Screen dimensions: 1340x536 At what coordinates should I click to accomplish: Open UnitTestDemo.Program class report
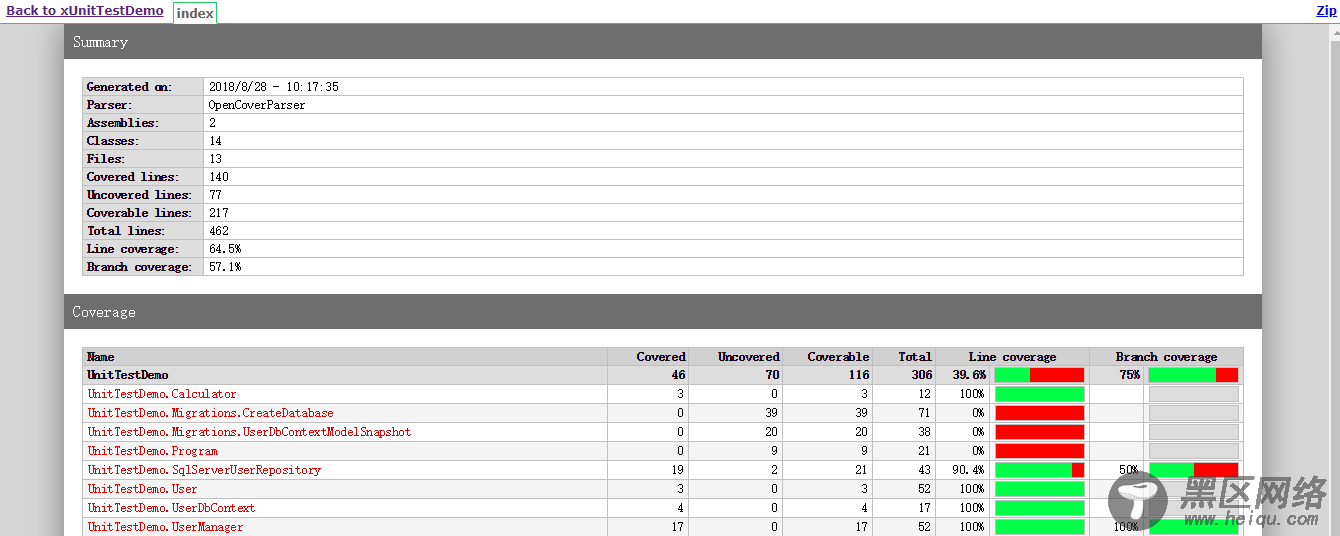point(152,451)
